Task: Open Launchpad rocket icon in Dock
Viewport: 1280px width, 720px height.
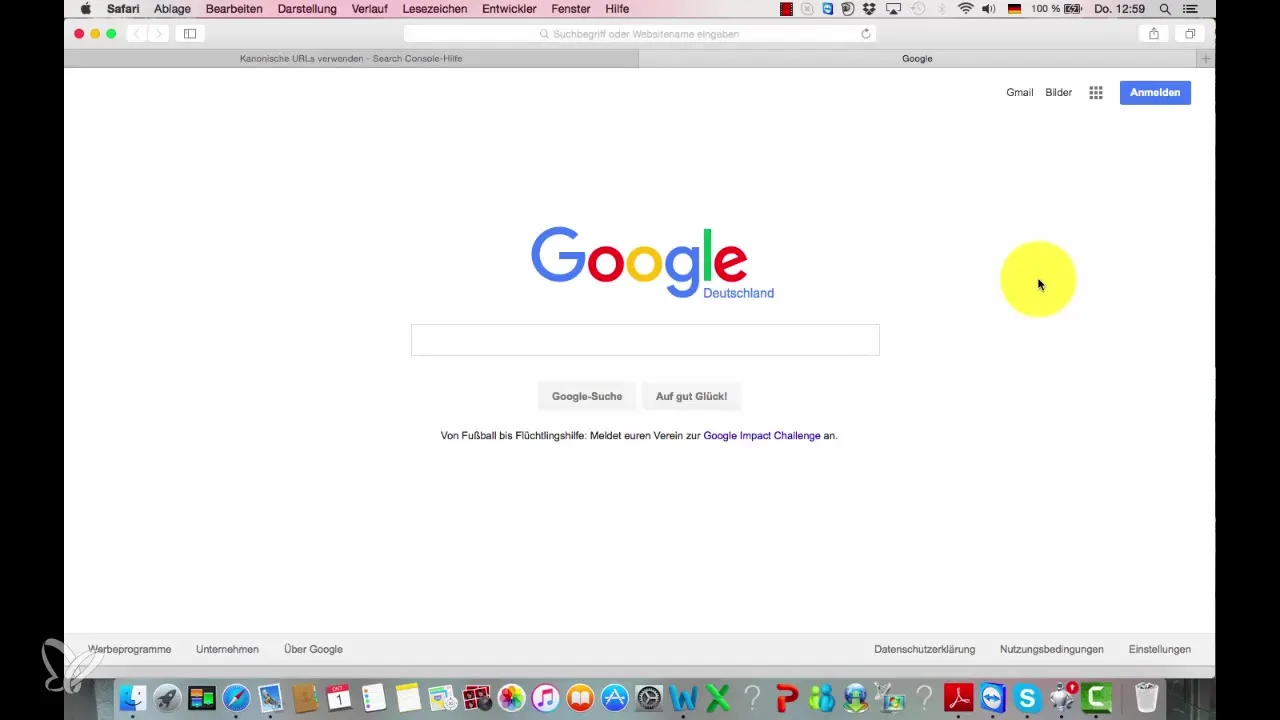Action: pyautogui.click(x=167, y=697)
